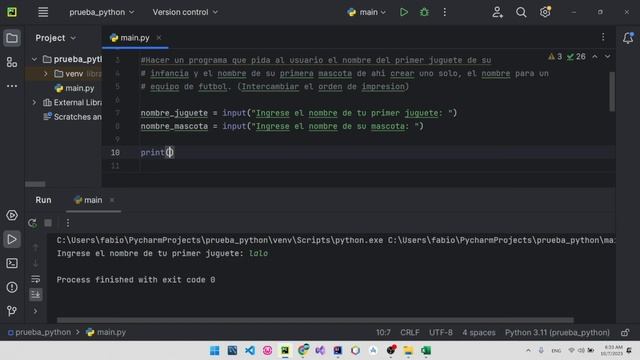
Task: Open IDE settings gear
Action: click(545, 12)
